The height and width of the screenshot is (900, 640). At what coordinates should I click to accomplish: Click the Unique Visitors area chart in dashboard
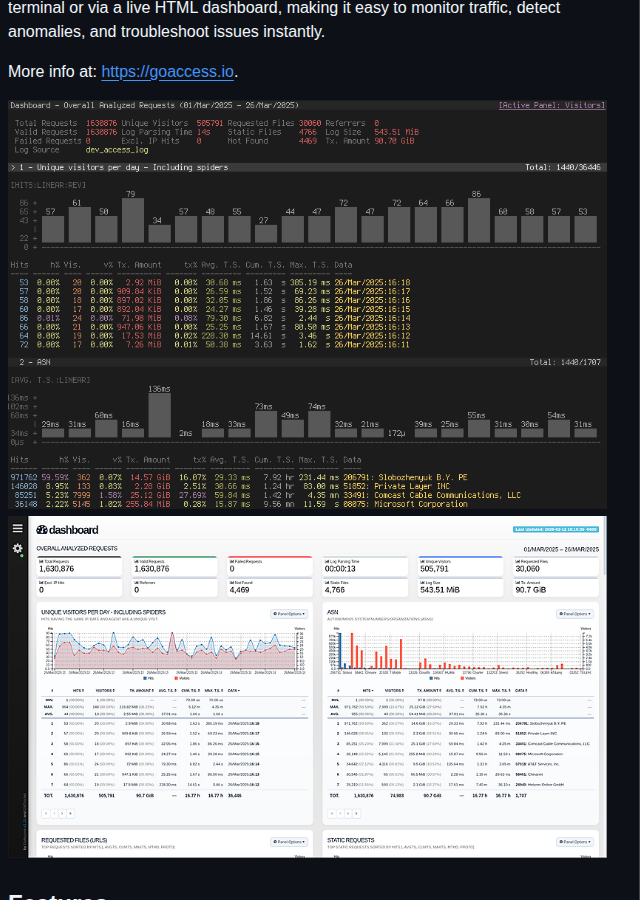(x=174, y=649)
